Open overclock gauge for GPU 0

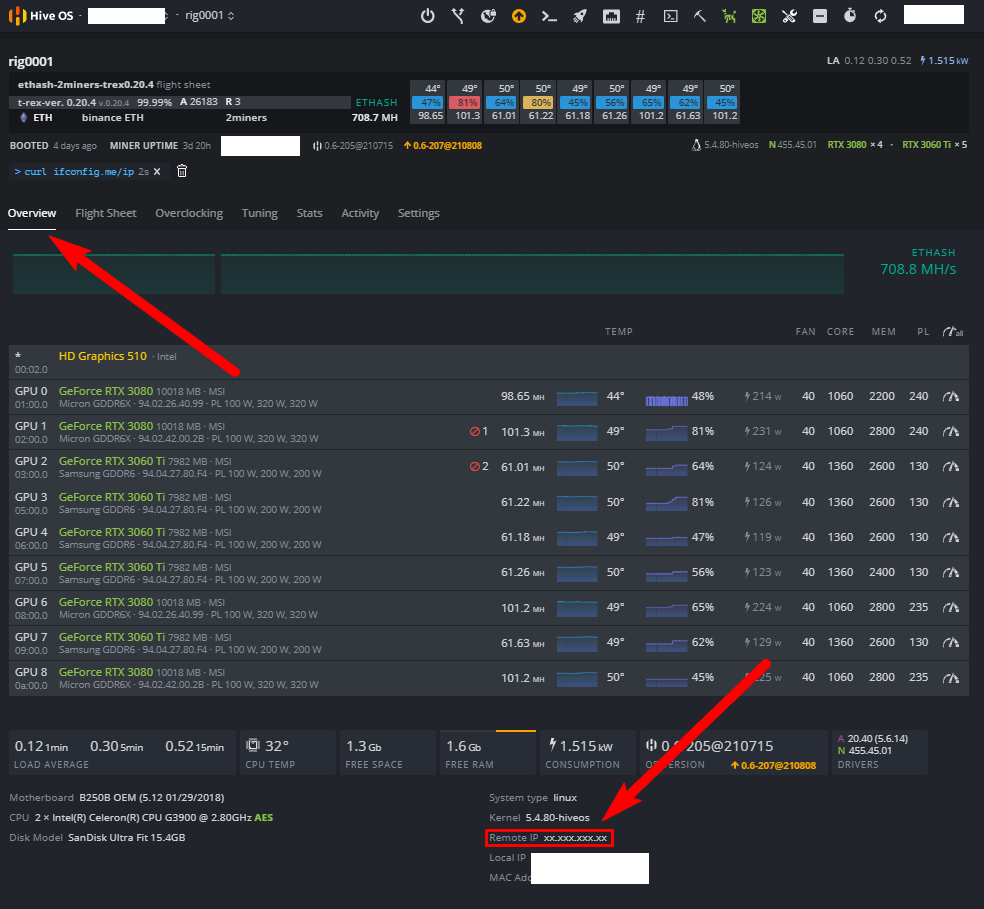(x=951, y=397)
